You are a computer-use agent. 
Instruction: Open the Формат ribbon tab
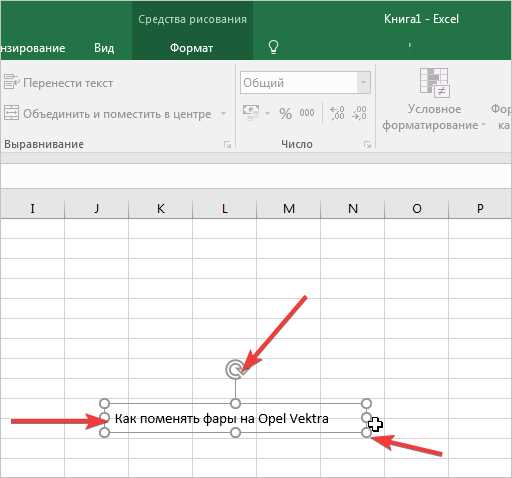click(191, 48)
